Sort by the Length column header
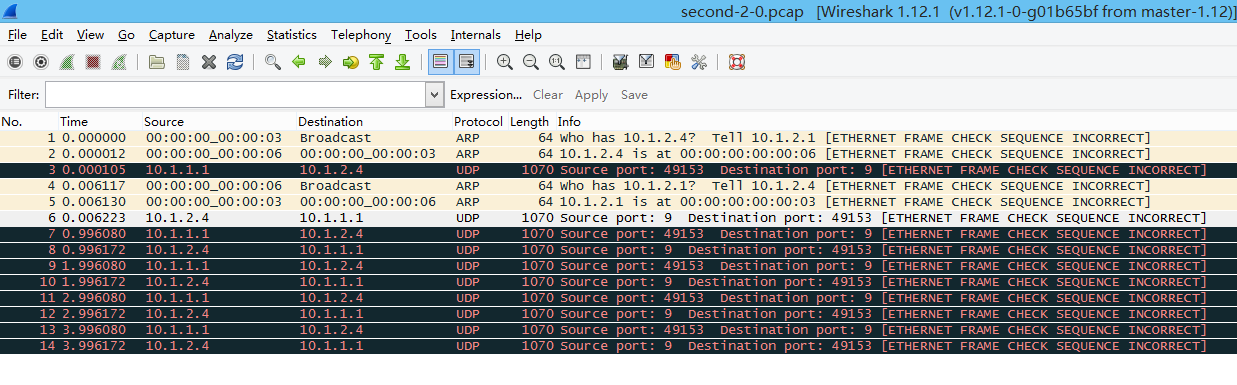Image resolution: width=1237 pixels, height=385 pixels. pos(530,122)
